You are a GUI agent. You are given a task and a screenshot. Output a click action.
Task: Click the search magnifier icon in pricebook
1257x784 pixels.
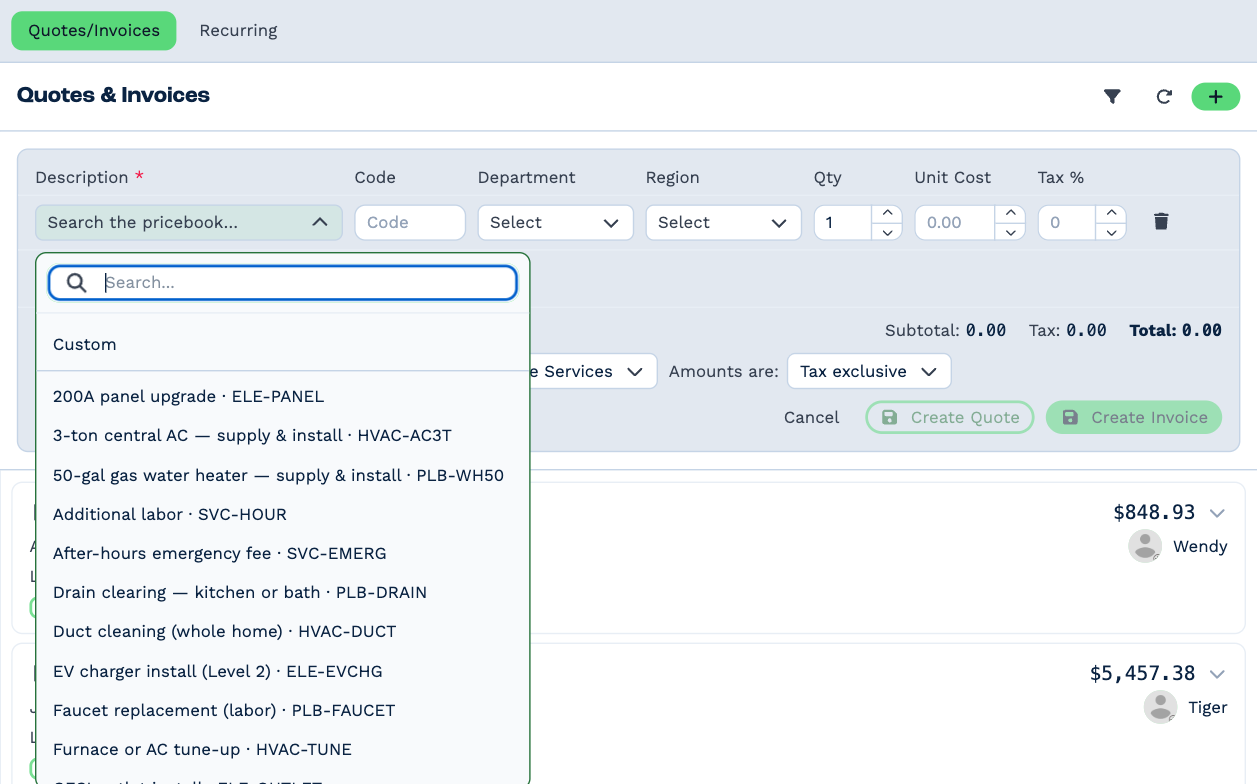tap(77, 283)
